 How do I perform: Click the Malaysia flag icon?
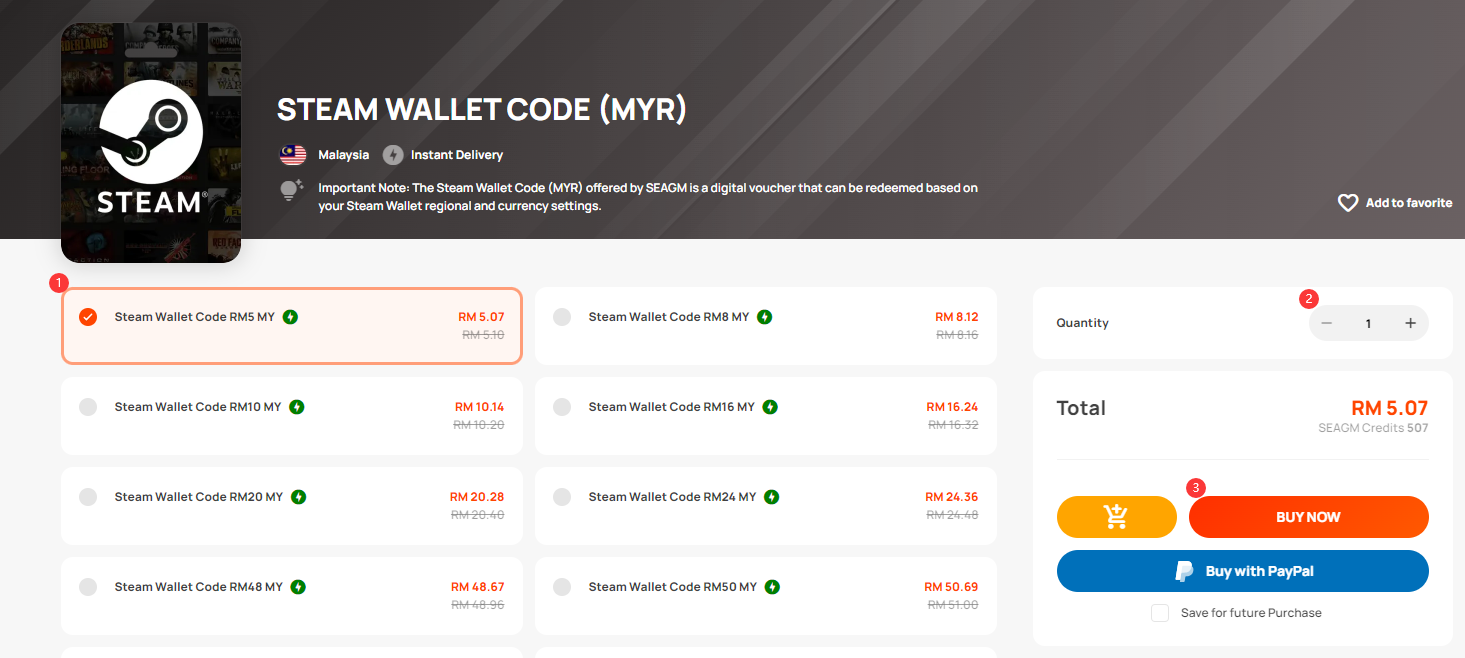(293, 155)
